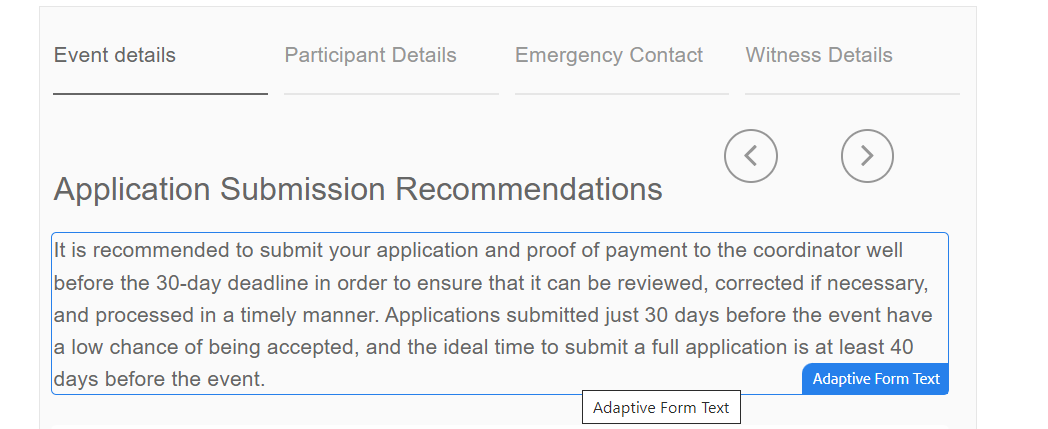Switch to the Event details tab

[115, 55]
